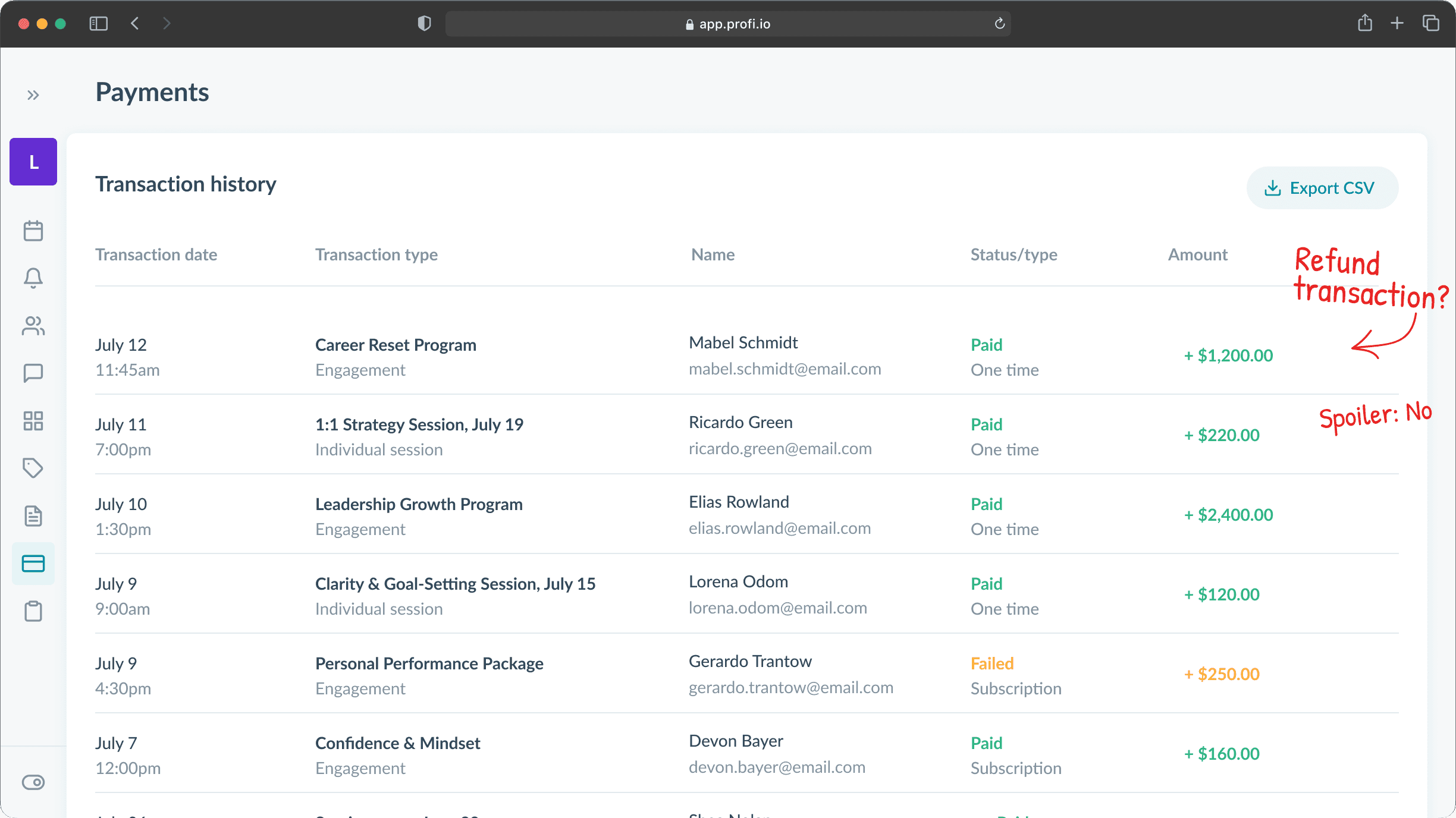1456x818 pixels.
Task: Open the document icon in sidebar
Action: click(33, 516)
